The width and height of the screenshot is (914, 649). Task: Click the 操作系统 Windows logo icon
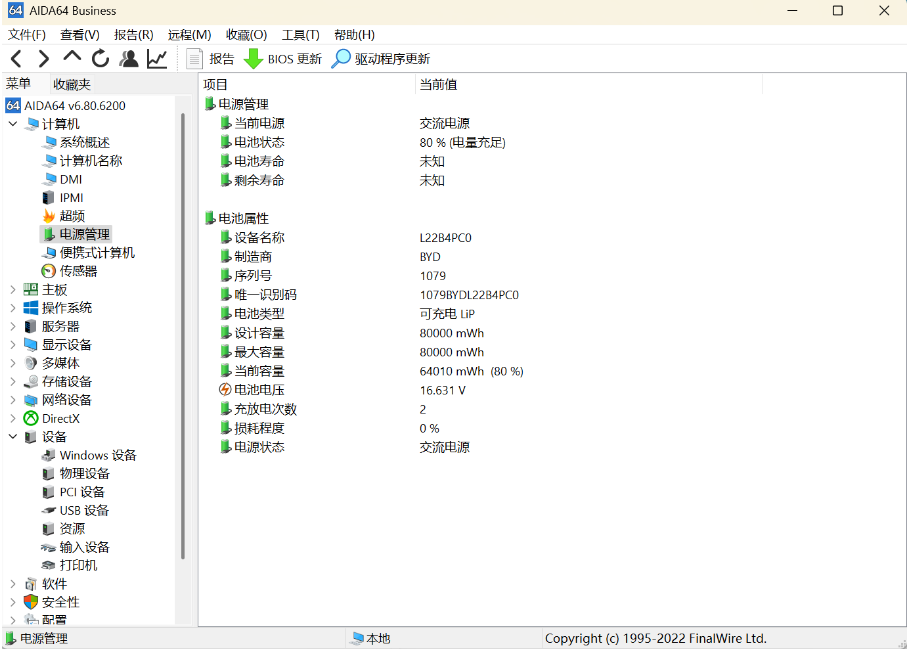(x=31, y=308)
